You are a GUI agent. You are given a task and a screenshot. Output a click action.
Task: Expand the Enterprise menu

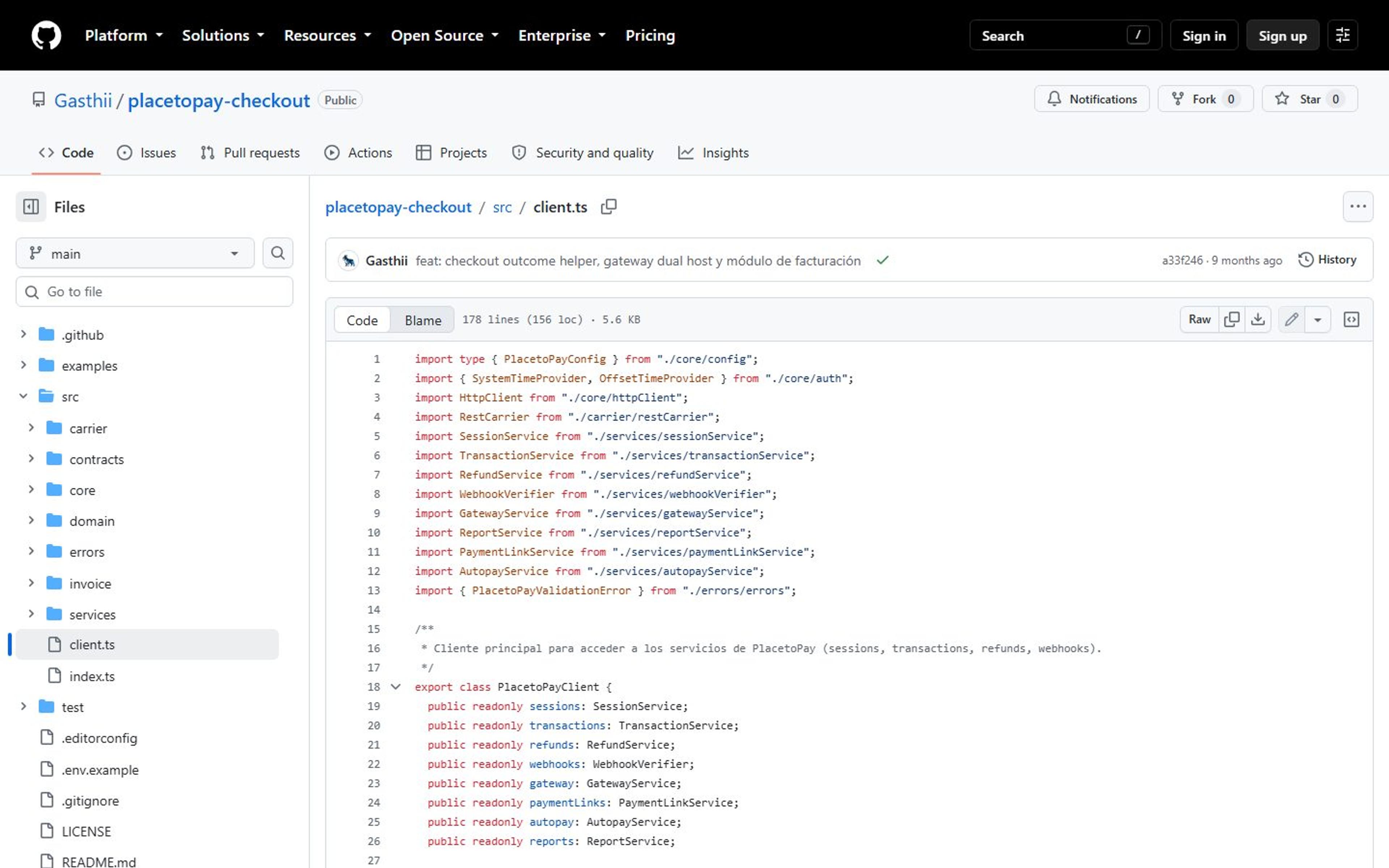(x=562, y=35)
